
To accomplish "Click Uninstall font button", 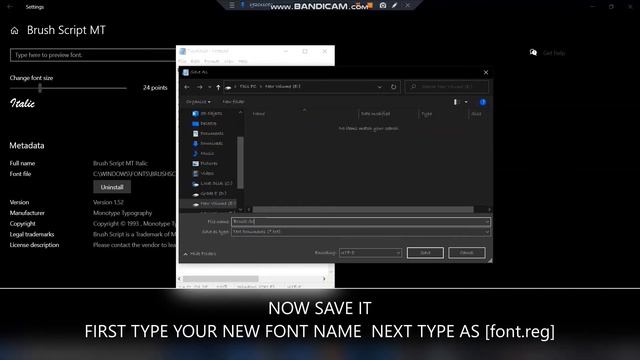I will 112,187.
